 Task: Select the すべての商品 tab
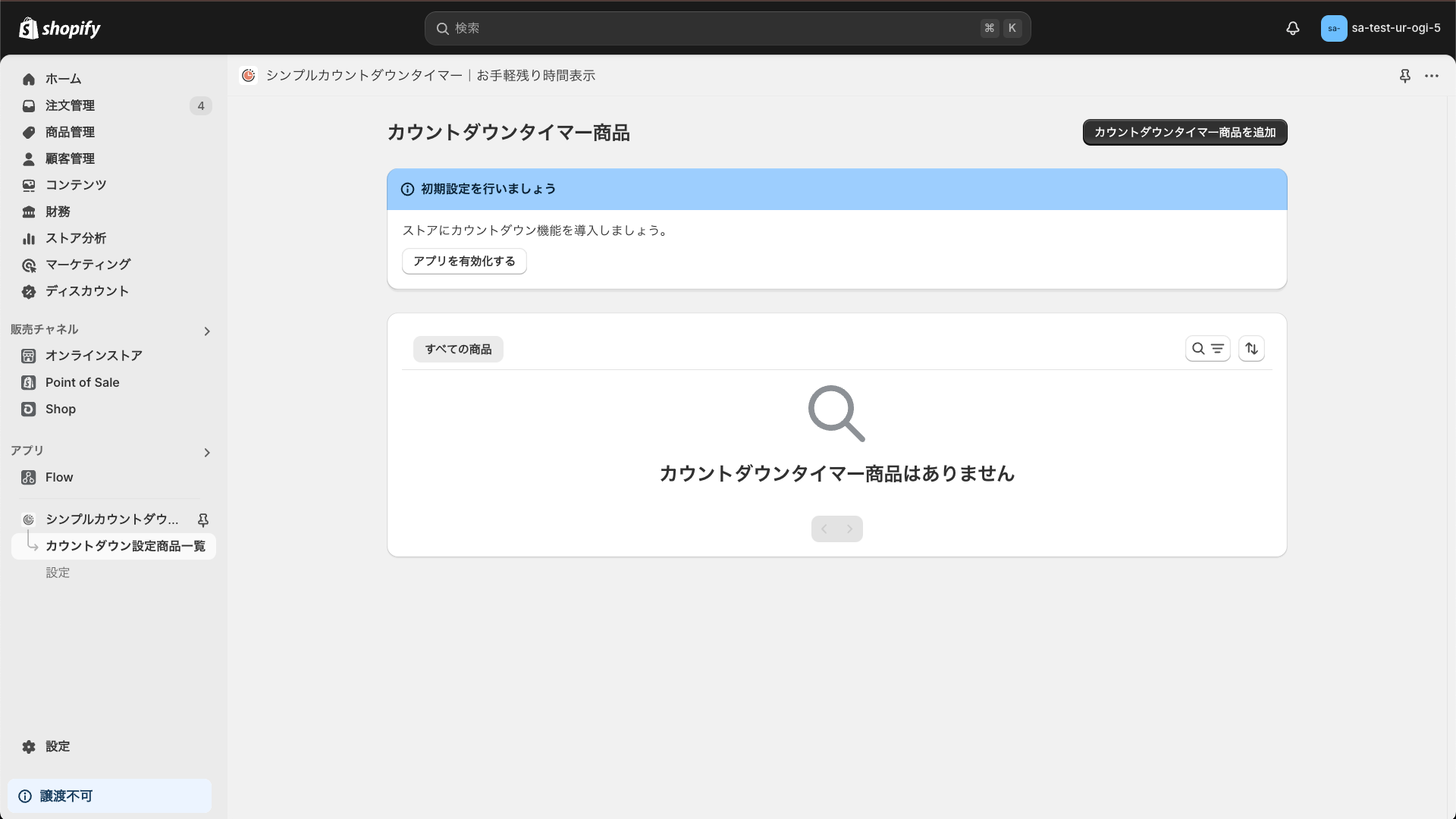pos(457,349)
